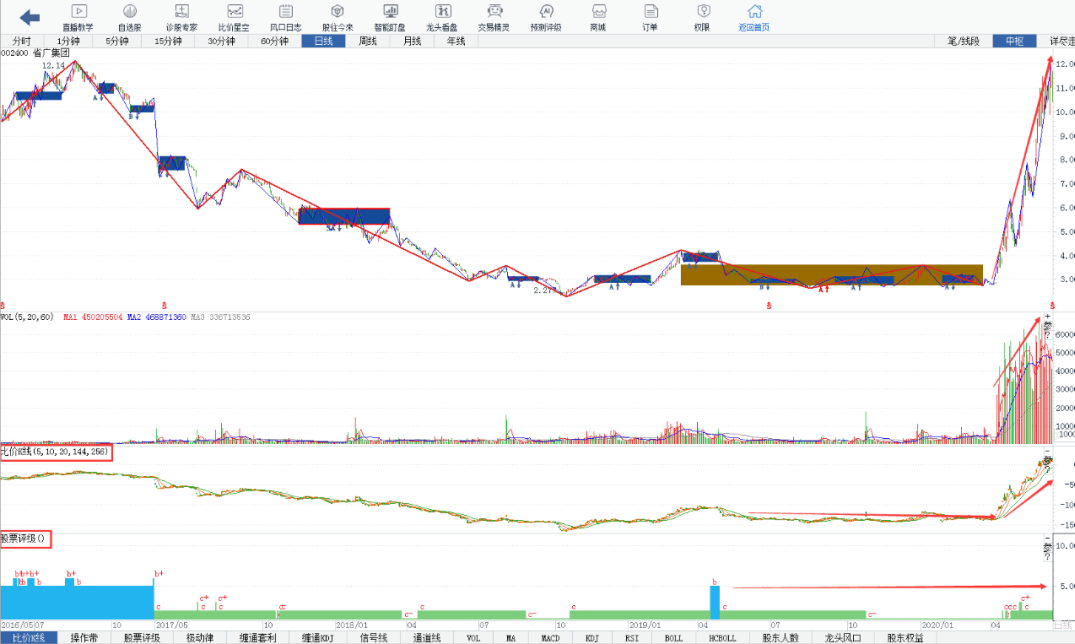Viewport: 1075px width, 644px height.
Task: Toggle 详尽走势 view at top right
Action: tap(1059, 41)
